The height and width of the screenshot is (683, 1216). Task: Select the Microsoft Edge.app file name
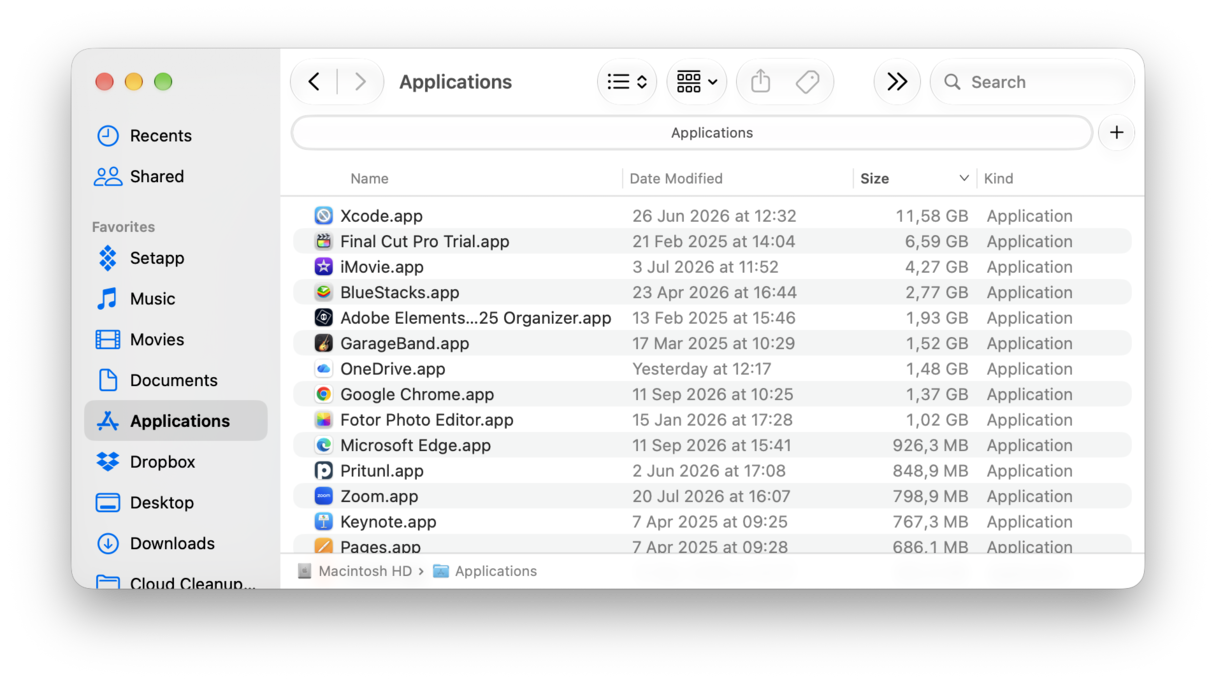pos(416,445)
